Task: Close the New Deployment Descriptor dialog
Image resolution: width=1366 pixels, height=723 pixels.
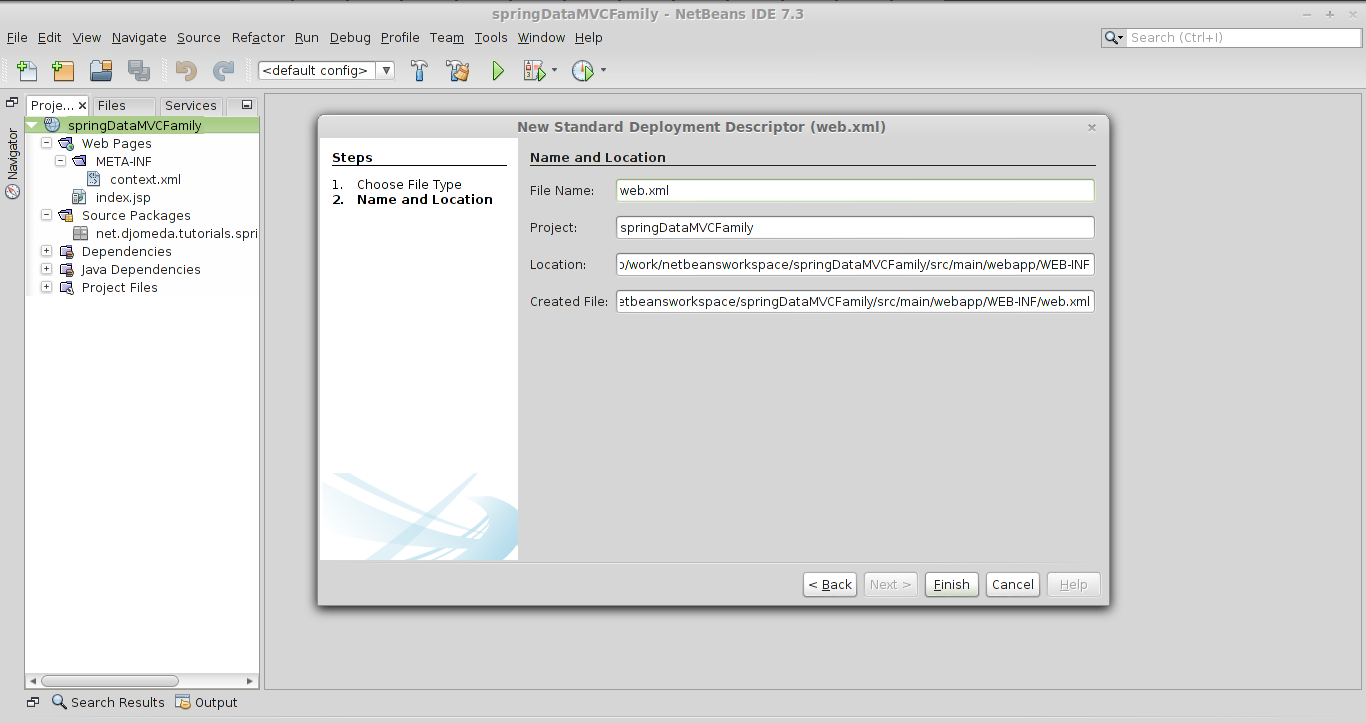Action: (1092, 127)
